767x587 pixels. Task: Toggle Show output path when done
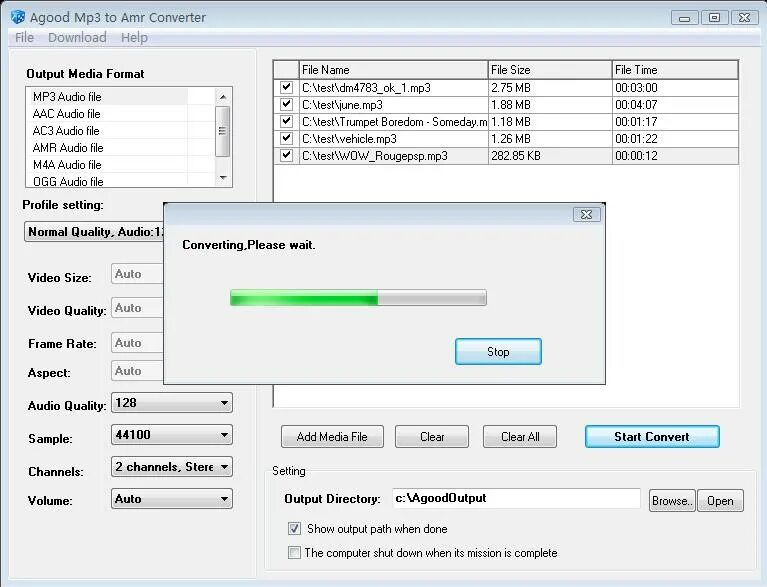(294, 529)
